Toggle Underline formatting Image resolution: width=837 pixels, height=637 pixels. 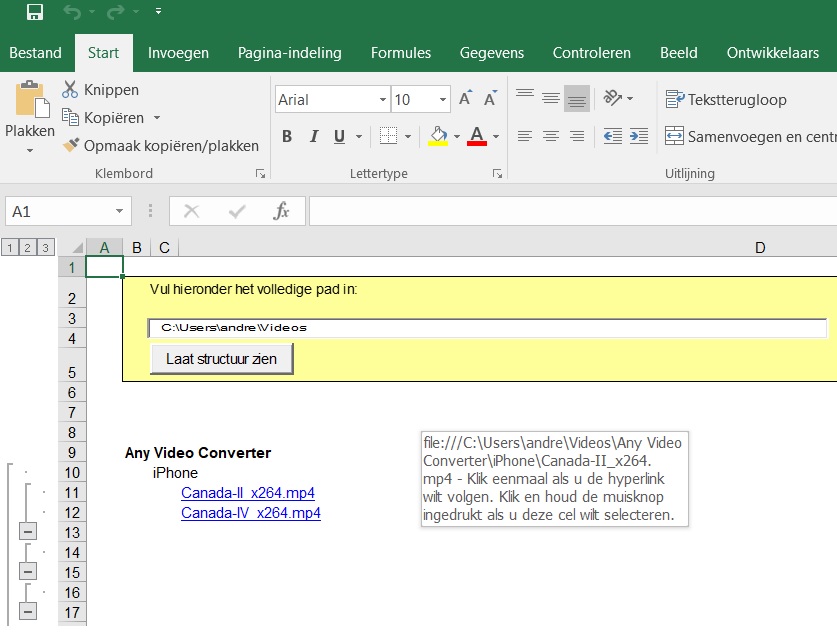(x=340, y=137)
